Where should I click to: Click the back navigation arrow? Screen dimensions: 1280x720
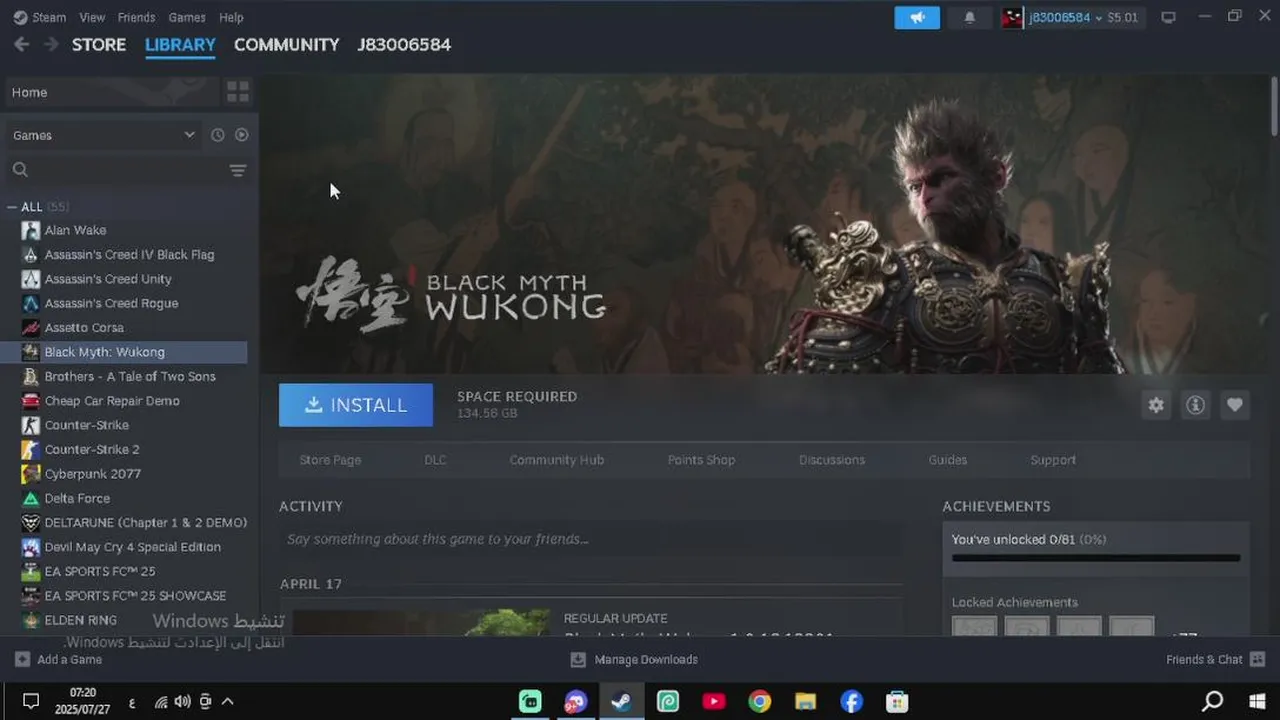(22, 44)
